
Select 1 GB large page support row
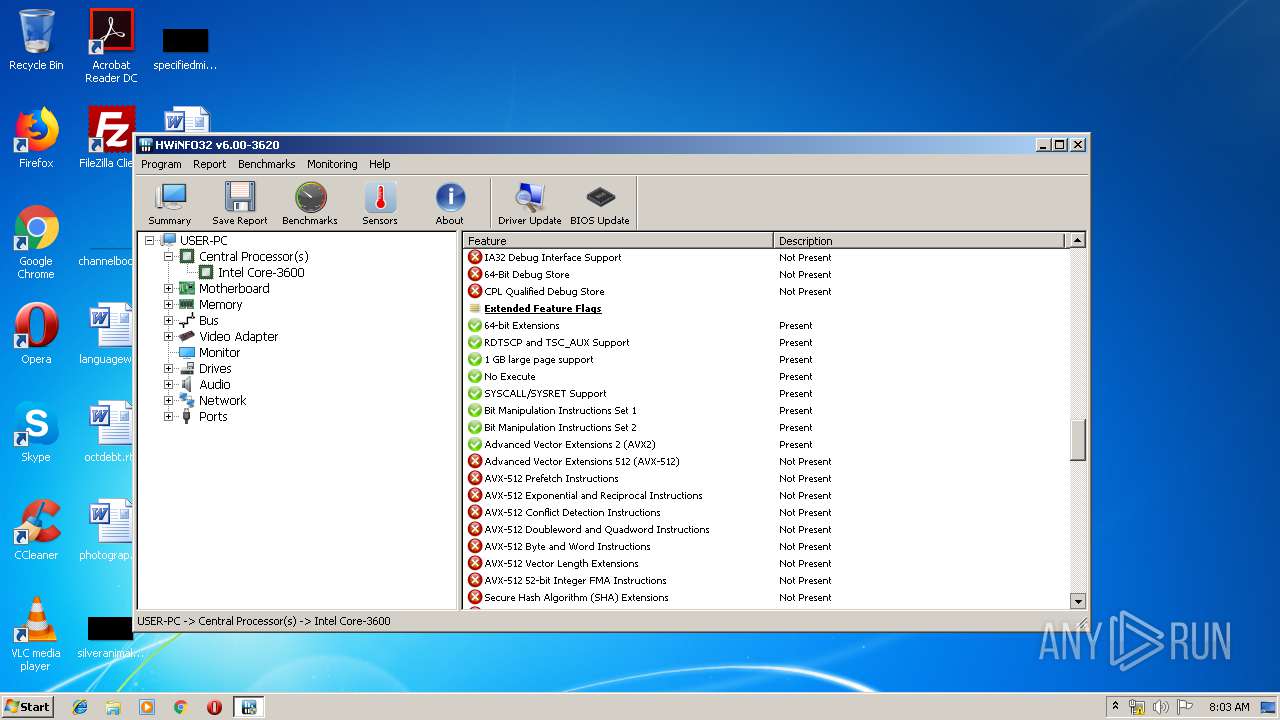766,359
